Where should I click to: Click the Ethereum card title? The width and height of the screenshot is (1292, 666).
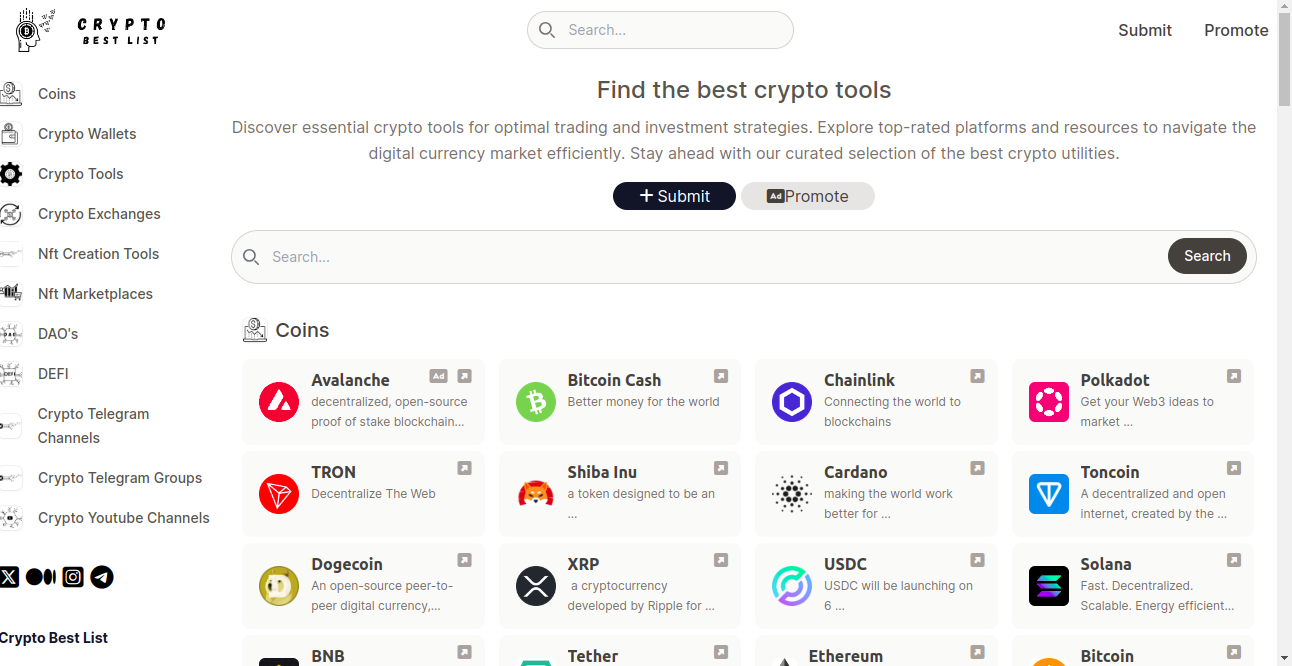[x=846, y=656]
